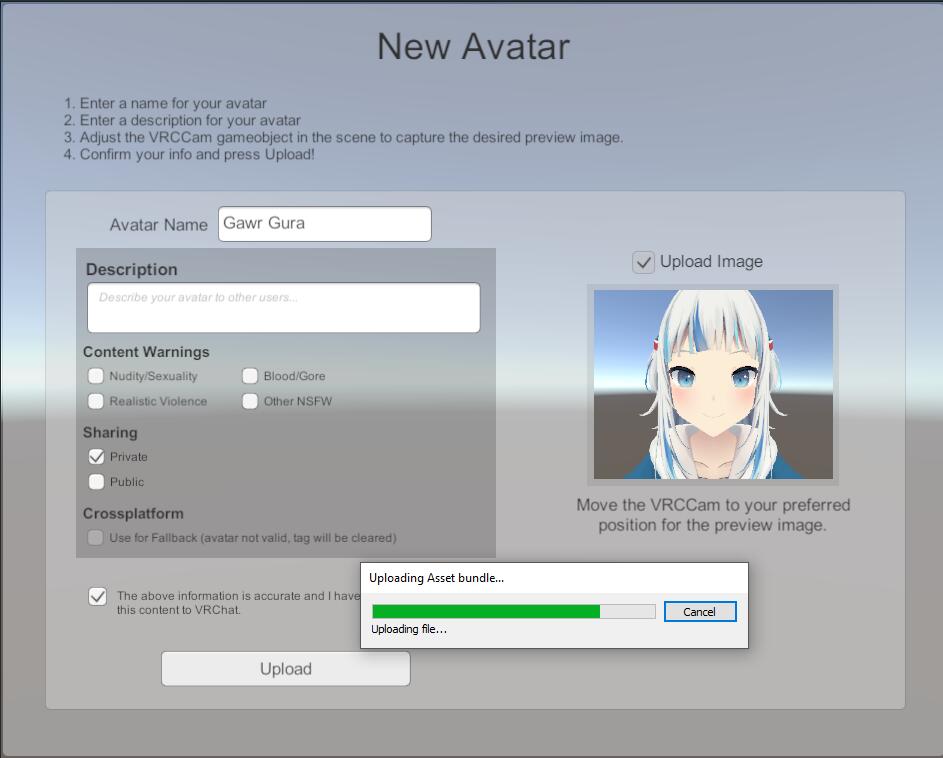
Task: Click the Uploading Asset bundle dialog title
Action: pyautogui.click(x=437, y=578)
